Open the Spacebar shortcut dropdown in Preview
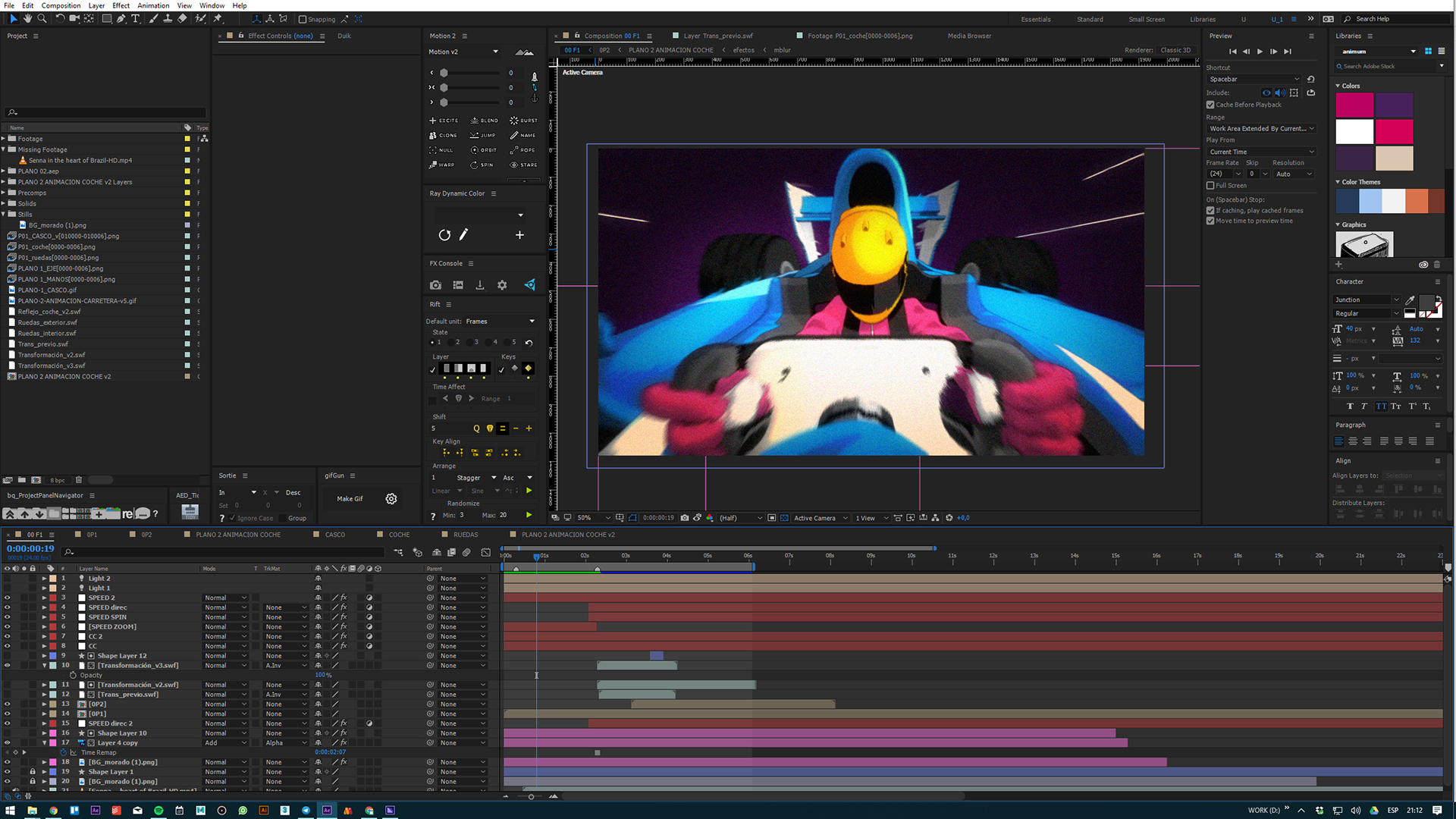The width and height of the screenshot is (1456, 819). pos(1254,79)
